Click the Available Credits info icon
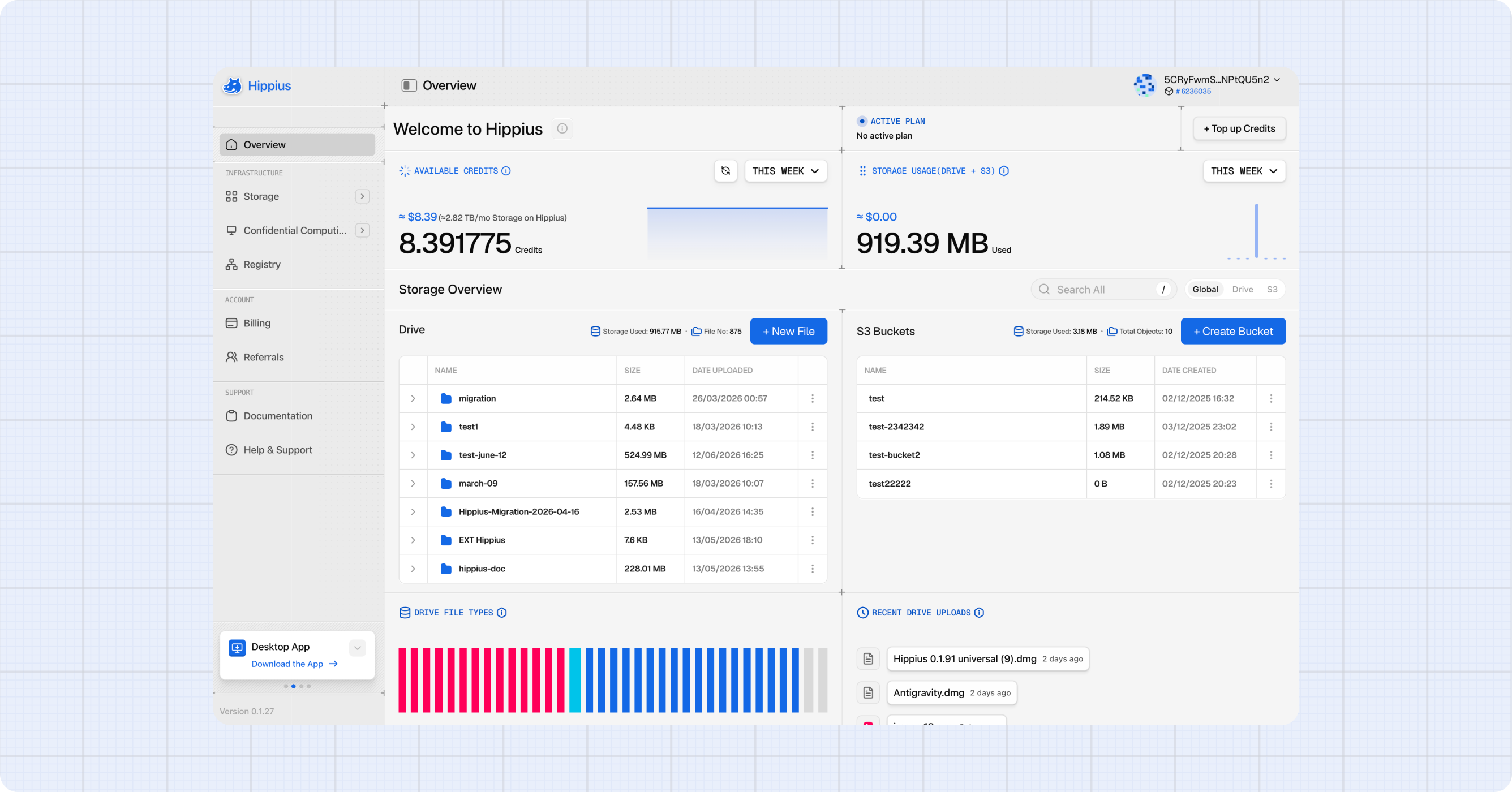 [506, 171]
